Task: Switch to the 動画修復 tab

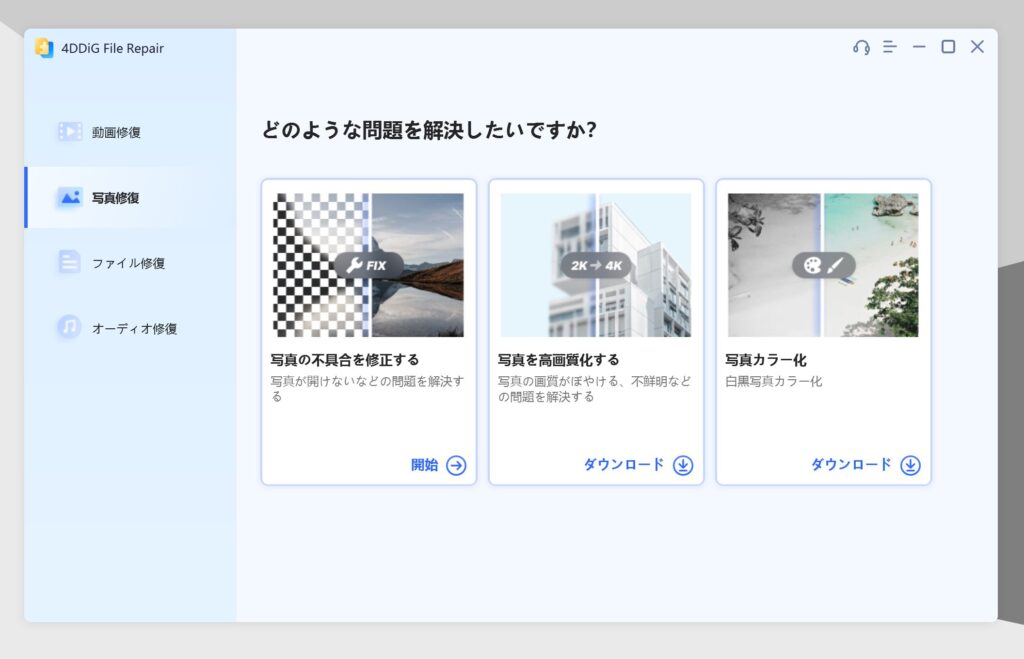Action: (131, 132)
